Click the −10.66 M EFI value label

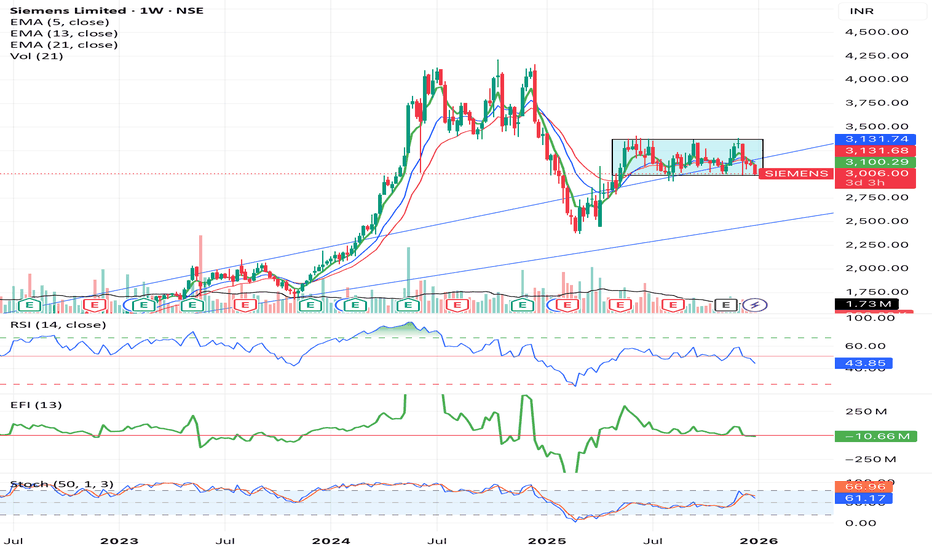click(875, 436)
